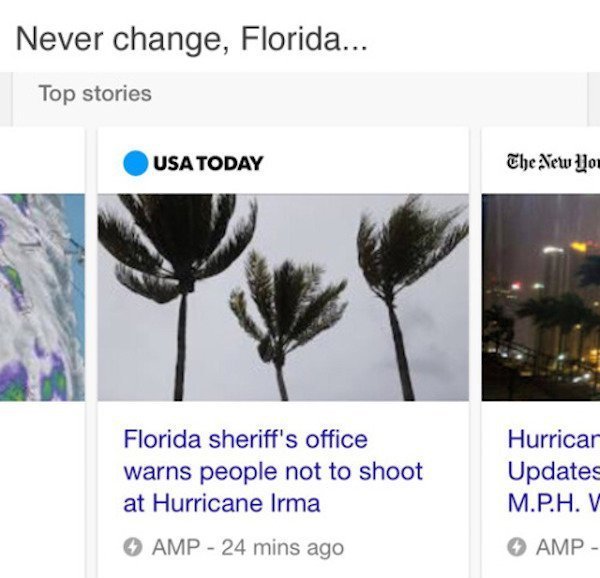Screen dimensions: 600x578
Task: Click the rightmost palm tree in the photo
Action: 400,290
